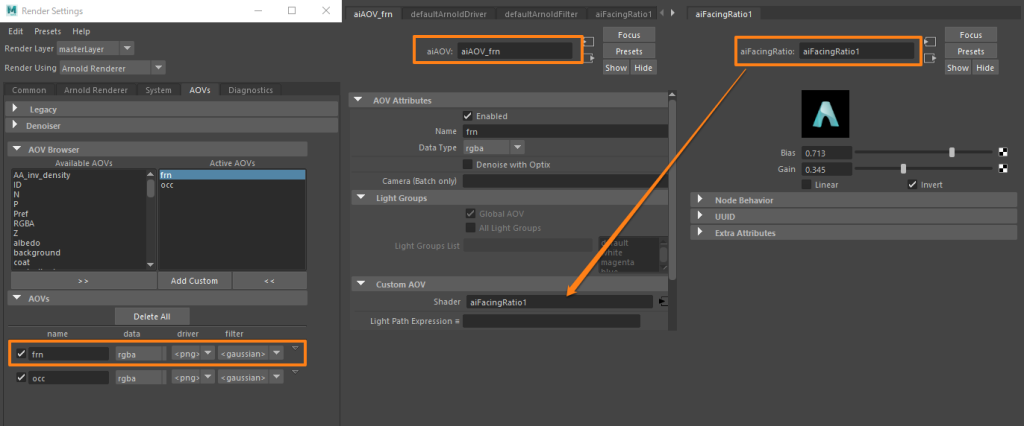
Task: Click Focus button in aiAOV panel
Action: coord(628,35)
